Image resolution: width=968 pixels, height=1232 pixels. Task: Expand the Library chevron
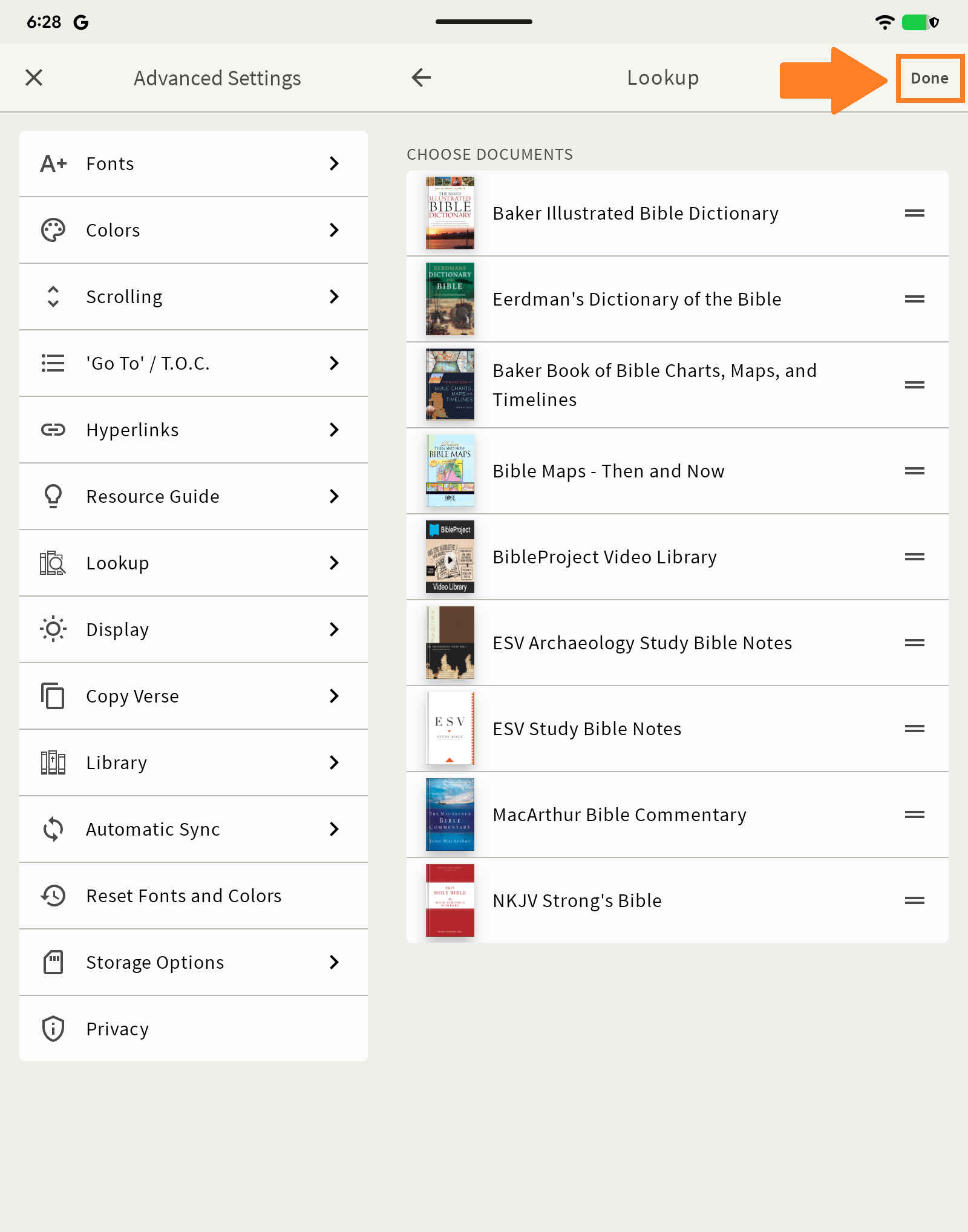(x=334, y=762)
